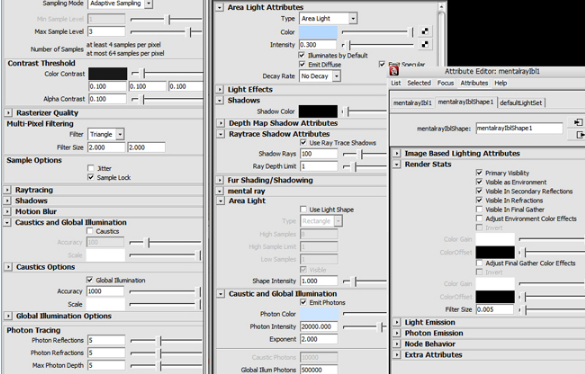Screen dimensions: 585x374
Task: Expand the Photon Emission section
Action: tap(397, 333)
